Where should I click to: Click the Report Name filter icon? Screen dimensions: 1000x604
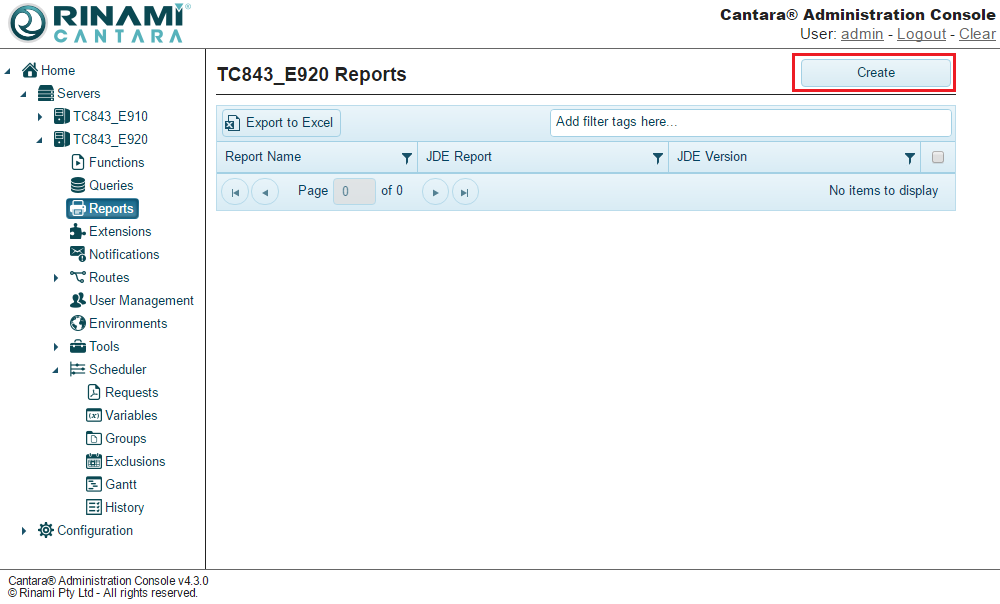coord(406,158)
